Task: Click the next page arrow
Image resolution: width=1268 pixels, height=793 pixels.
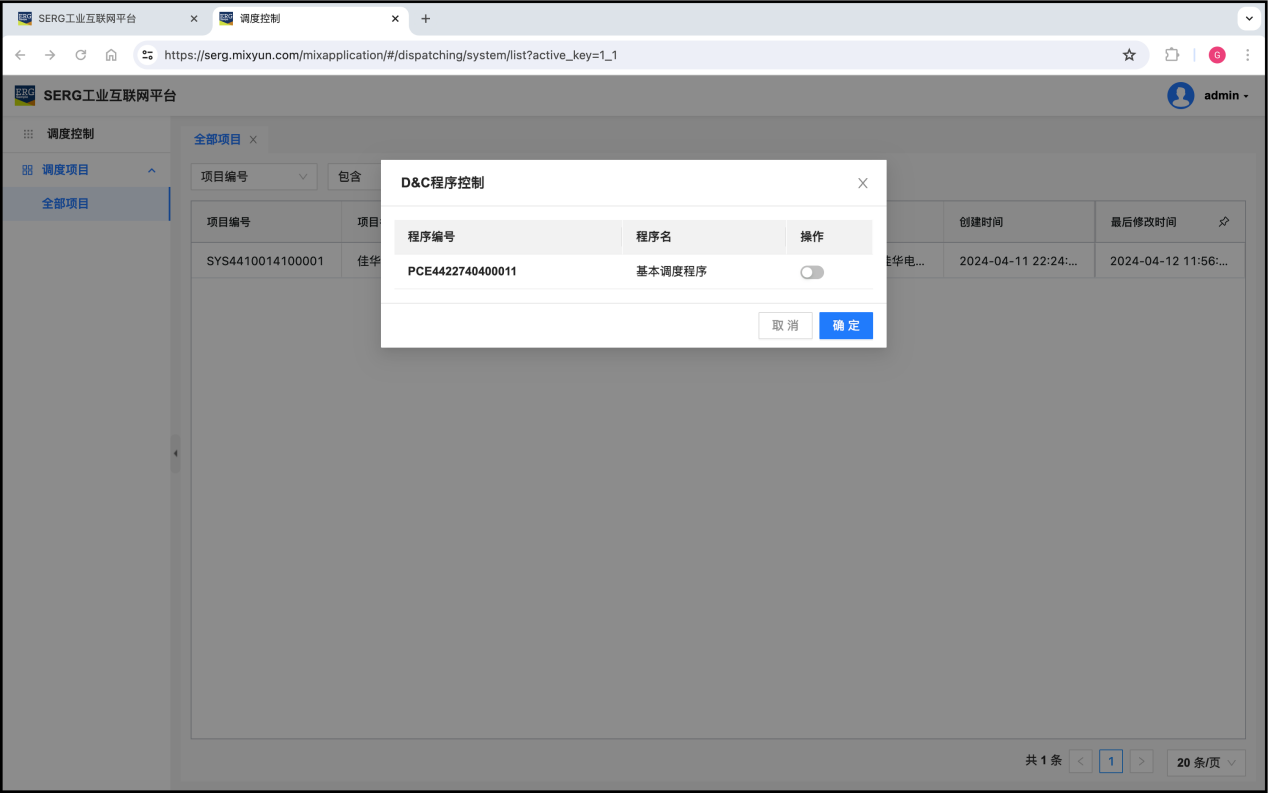Action: point(1141,762)
